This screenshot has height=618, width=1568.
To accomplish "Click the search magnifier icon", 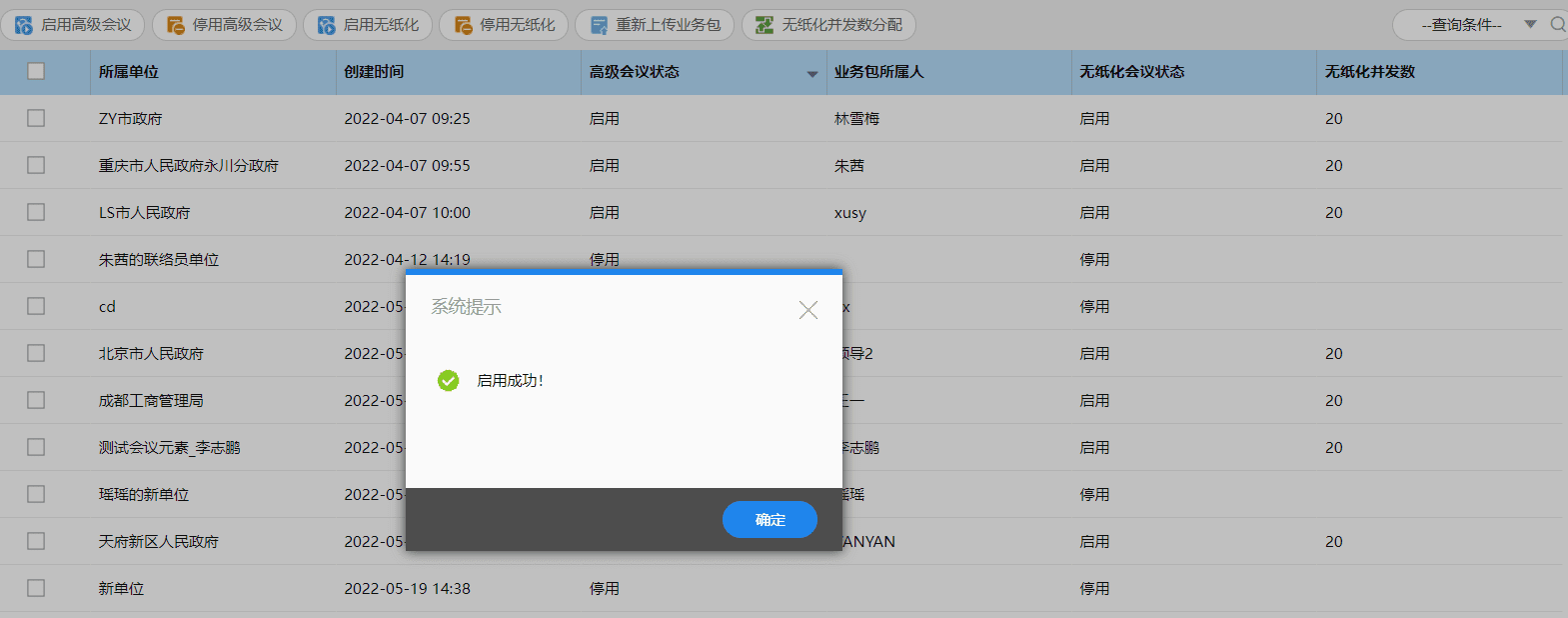I will (x=1558, y=24).
